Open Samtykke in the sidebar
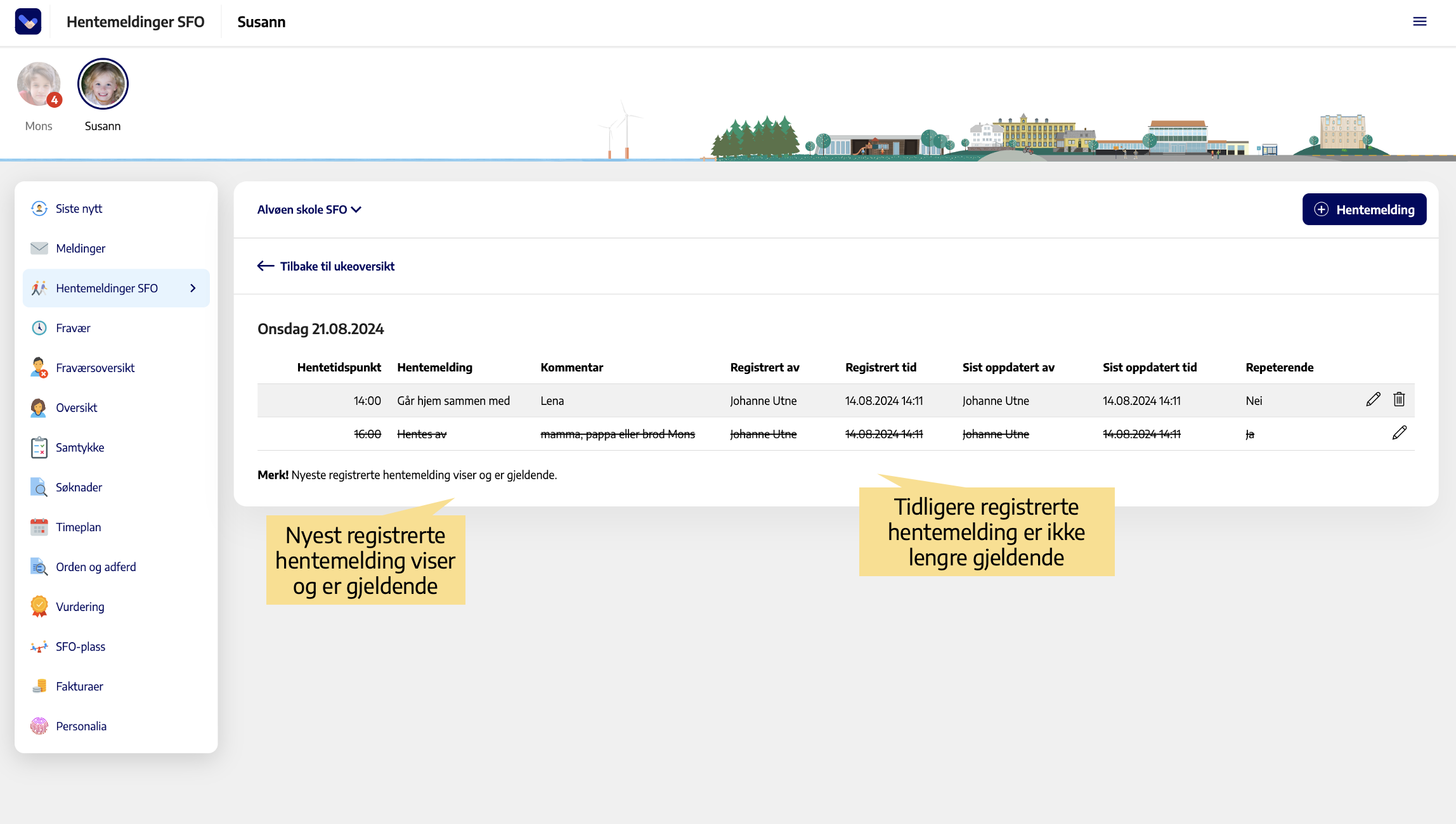The image size is (1456, 824). coord(116,447)
